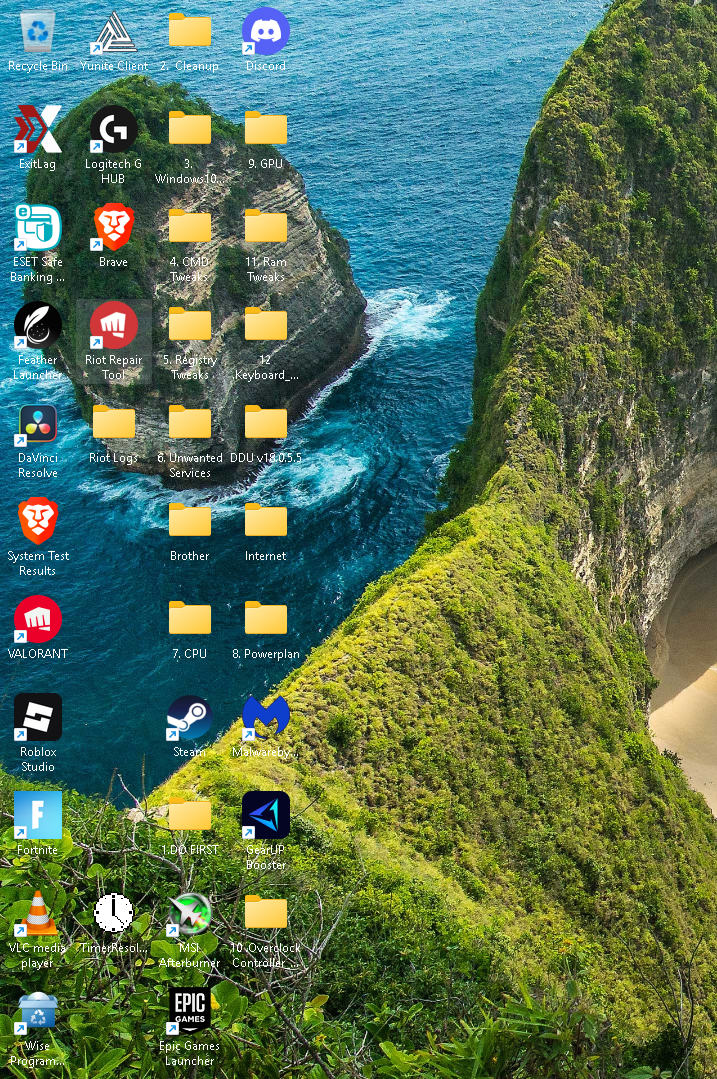Open the GearUP Booster shortcut
The image size is (717, 1079).
266,815
